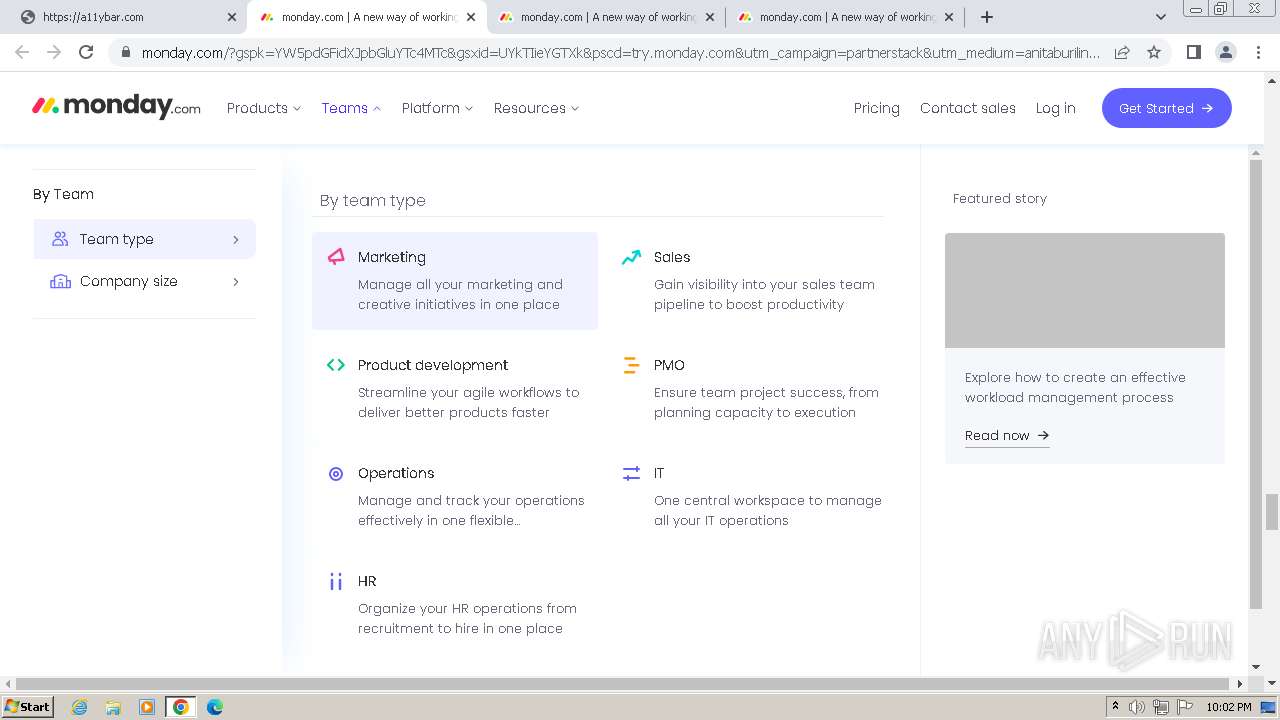Open the tab search dropdown arrow
The height and width of the screenshot is (720, 1280).
tap(1160, 17)
